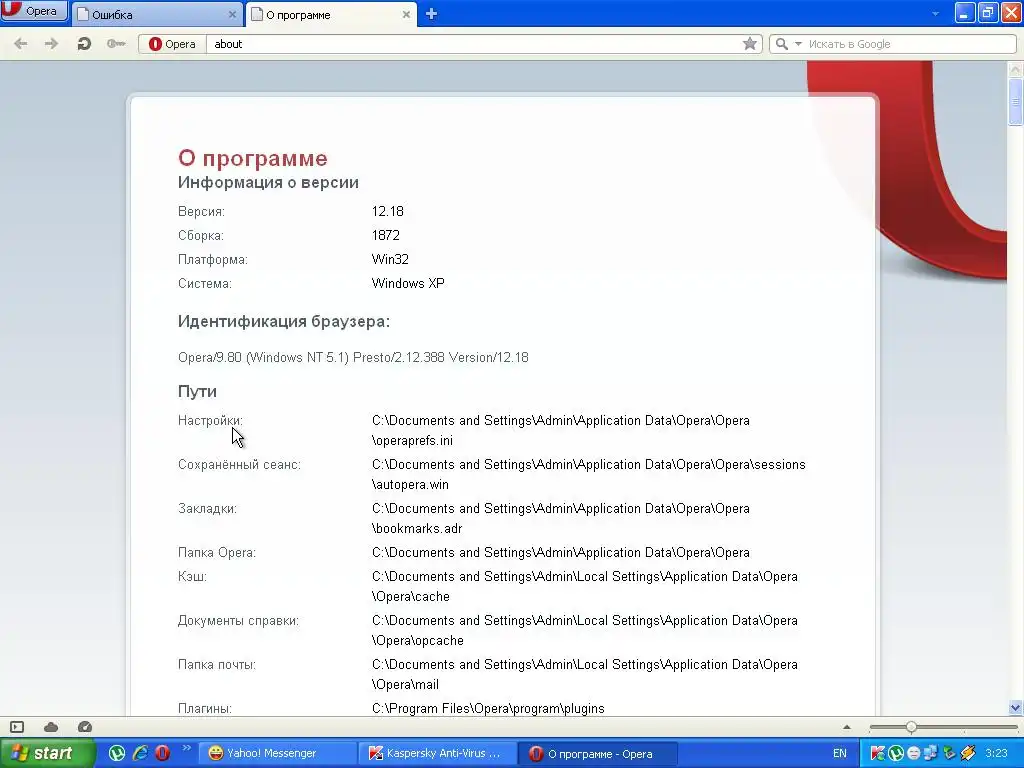Click the Win32 platform value
Screen dimensions: 1024x768
click(x=390, y=259)
